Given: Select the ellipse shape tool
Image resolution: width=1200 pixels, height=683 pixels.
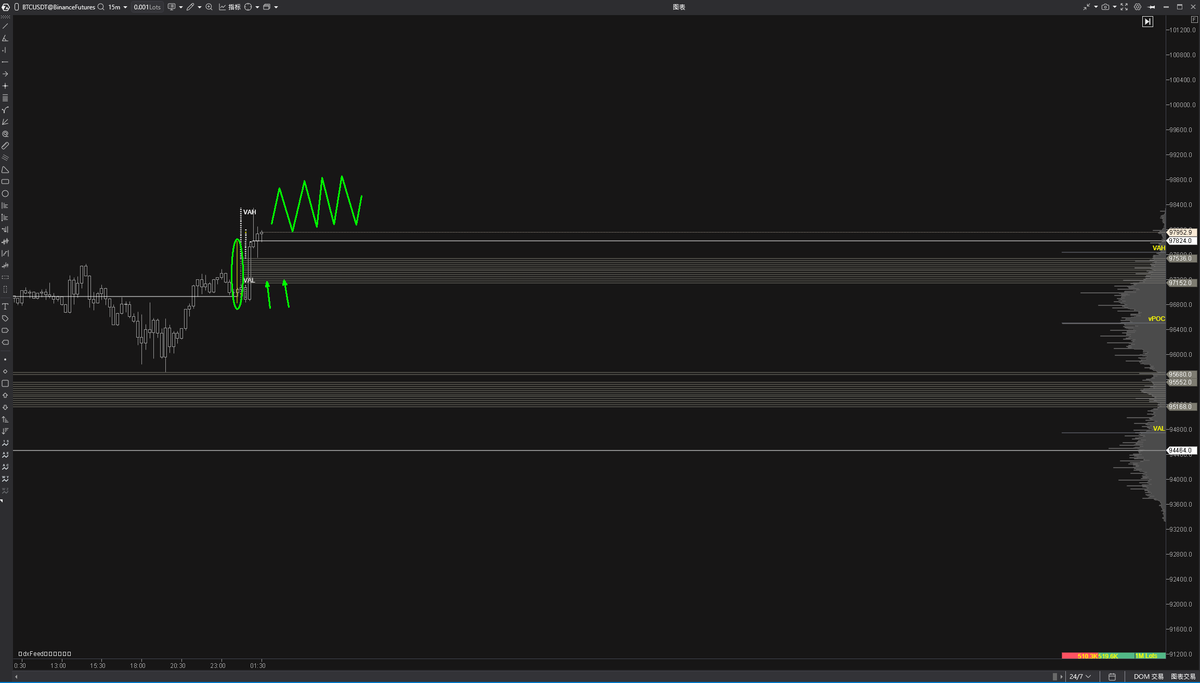Looking at the screenshot, I should point(5,194).
